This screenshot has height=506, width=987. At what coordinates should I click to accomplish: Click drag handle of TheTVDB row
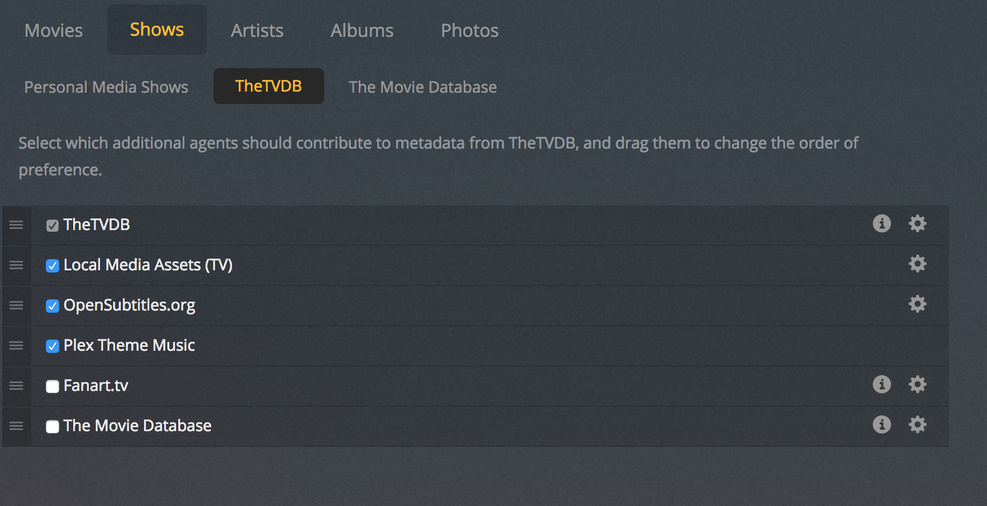[16, 225]
